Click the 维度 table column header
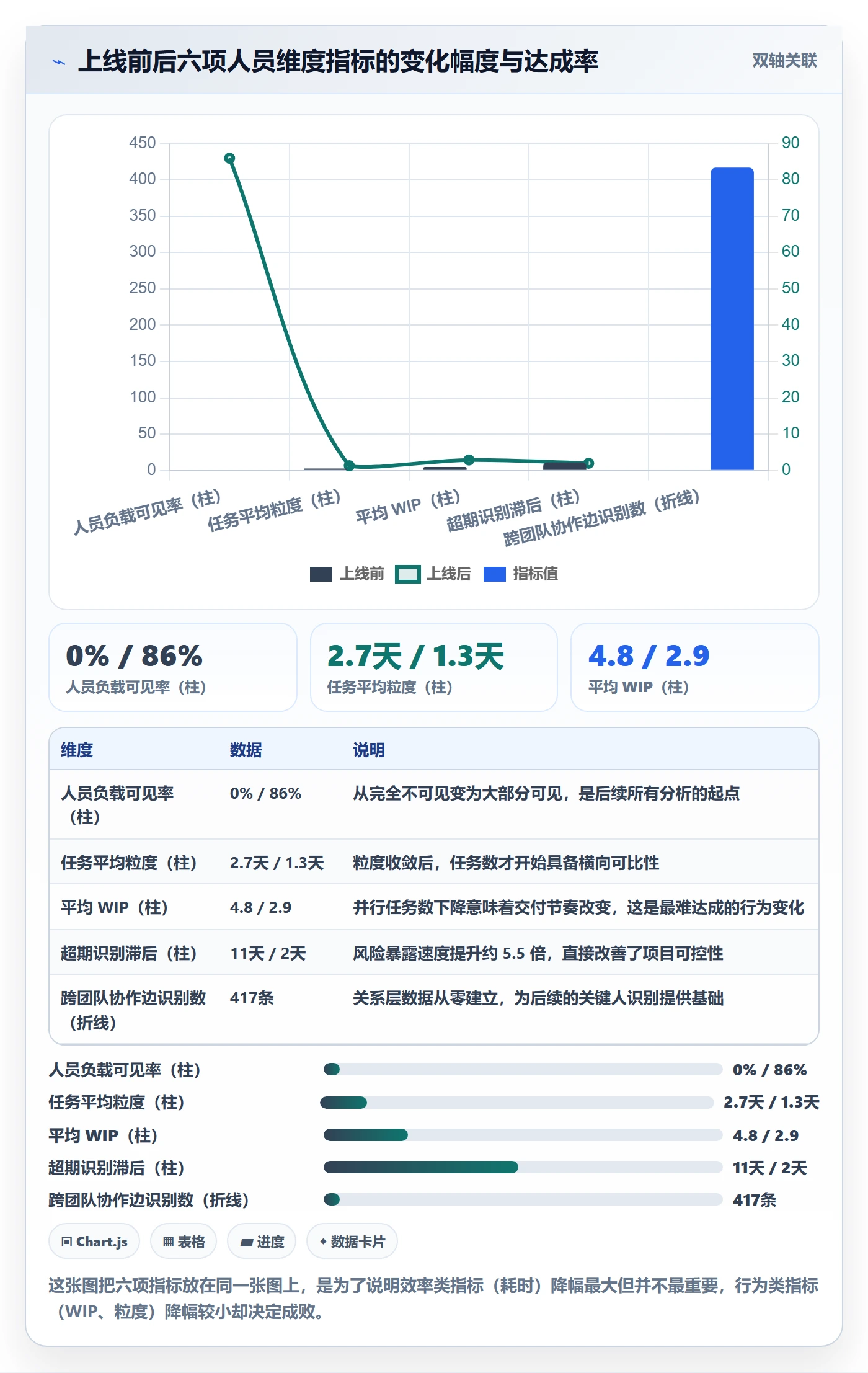The image size is (868, 1373). (77, 750)
